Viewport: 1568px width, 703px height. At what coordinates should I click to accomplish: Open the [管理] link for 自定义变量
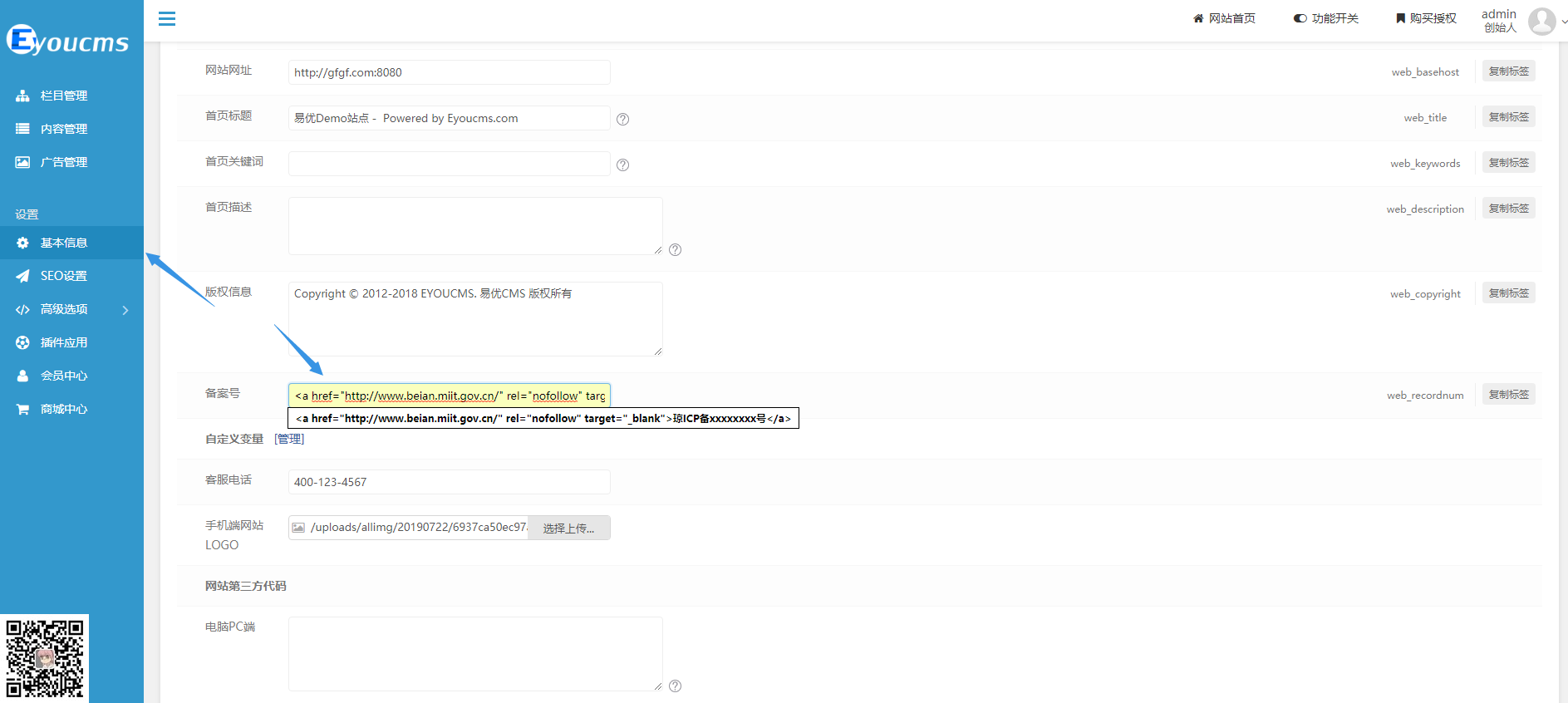click(x=289, y=439)
